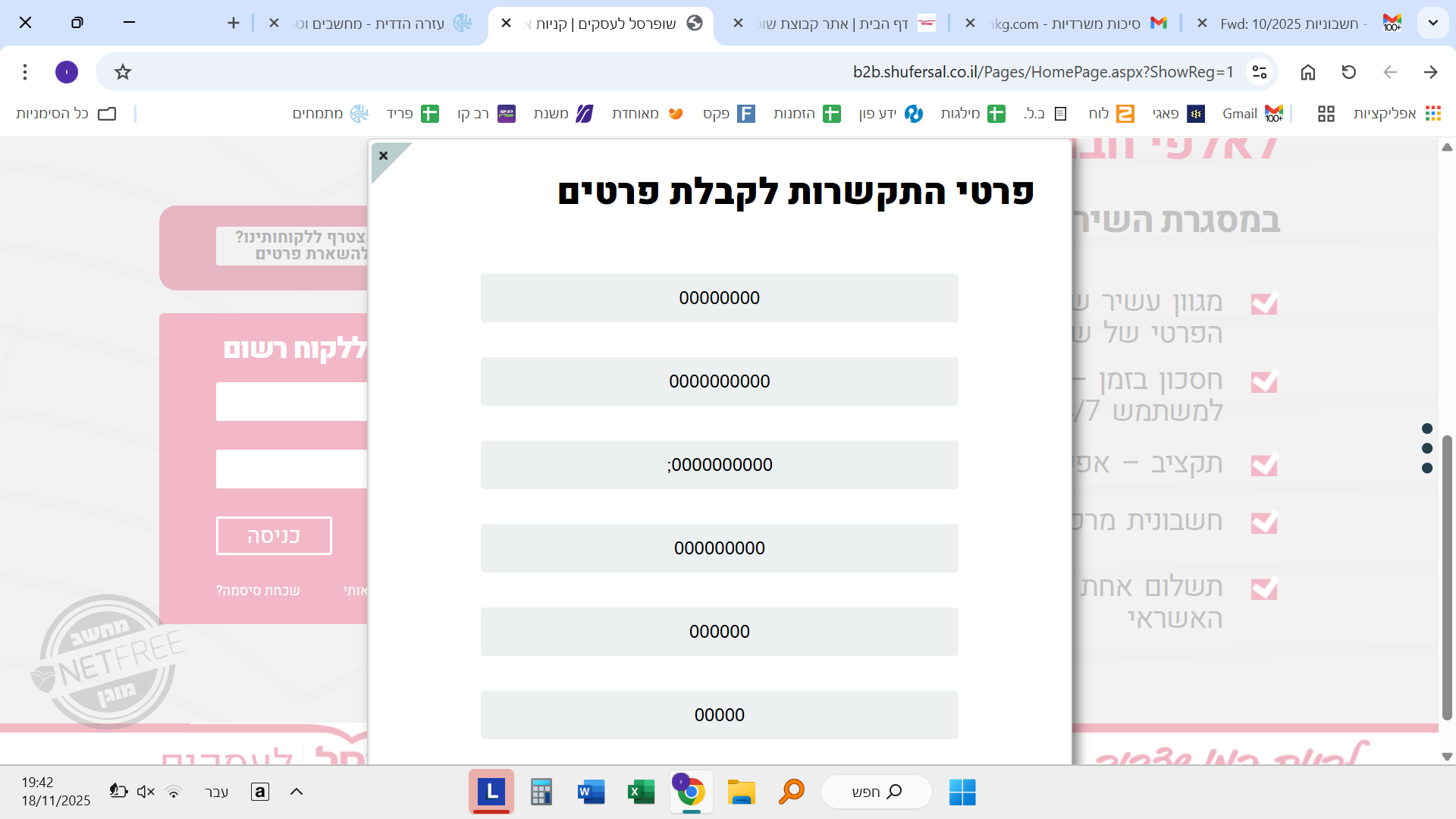Open site information icon in address bar

click(1260, 72)
